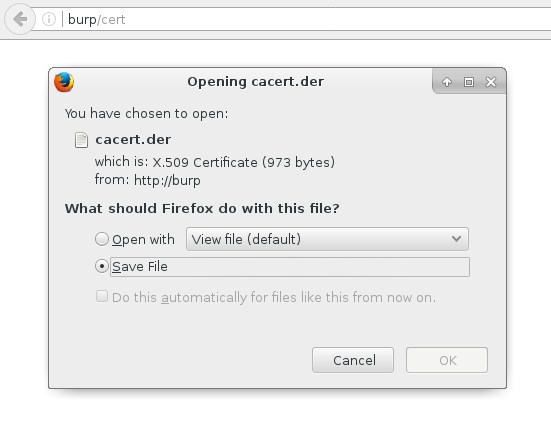Click the Save File label text
This screenshot has width=551, height=421.
pos(140,267)
